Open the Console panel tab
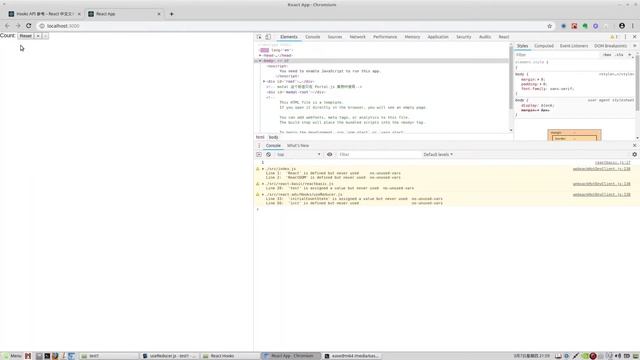This screenshot has width=640, height=360. (x=313, y=37)
